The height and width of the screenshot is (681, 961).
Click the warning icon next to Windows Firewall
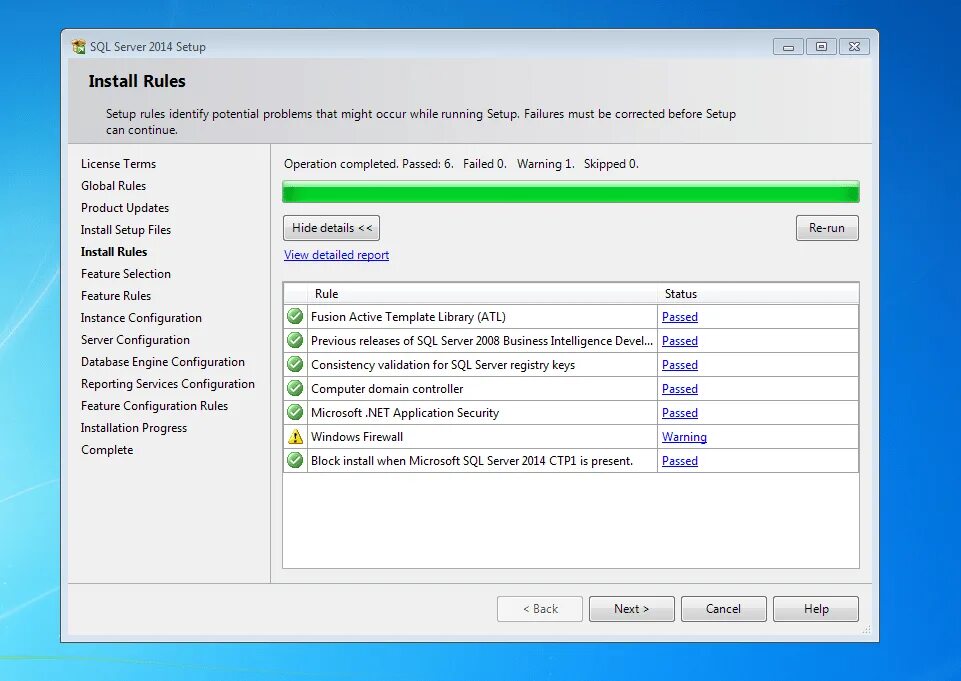pos(294,436)
